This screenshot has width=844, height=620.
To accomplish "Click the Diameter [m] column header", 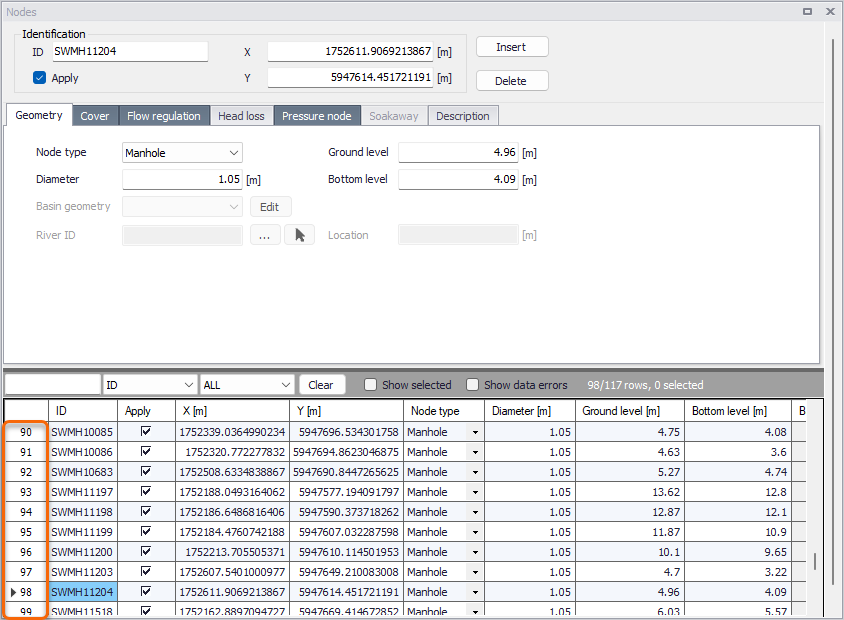I will tap(530, 411).
